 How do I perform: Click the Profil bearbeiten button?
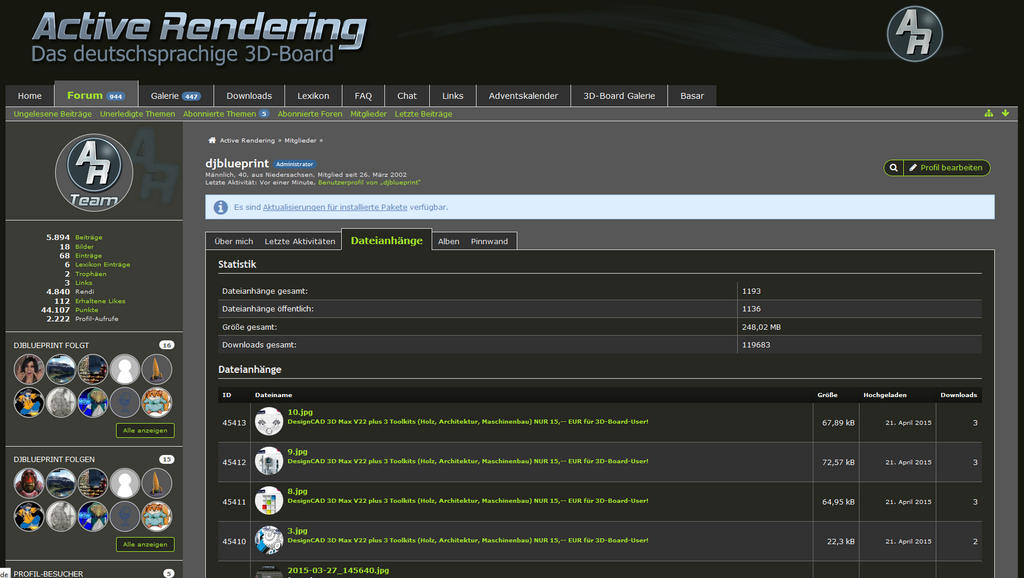pyautogui.click(x=947, y=168)
